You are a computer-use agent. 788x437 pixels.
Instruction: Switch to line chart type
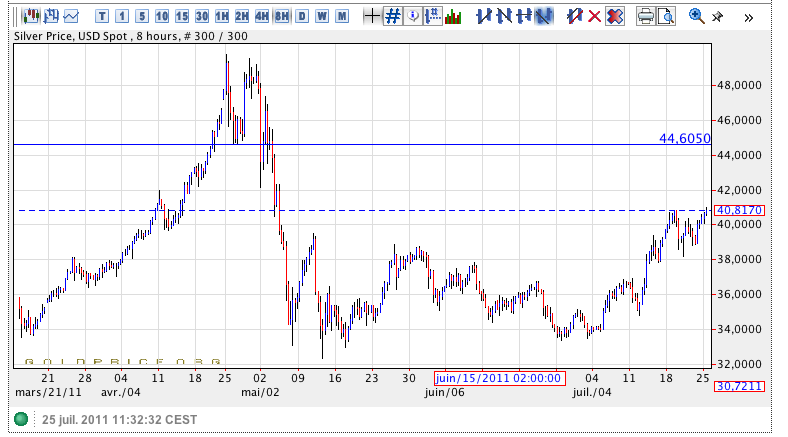coord(71,16)
